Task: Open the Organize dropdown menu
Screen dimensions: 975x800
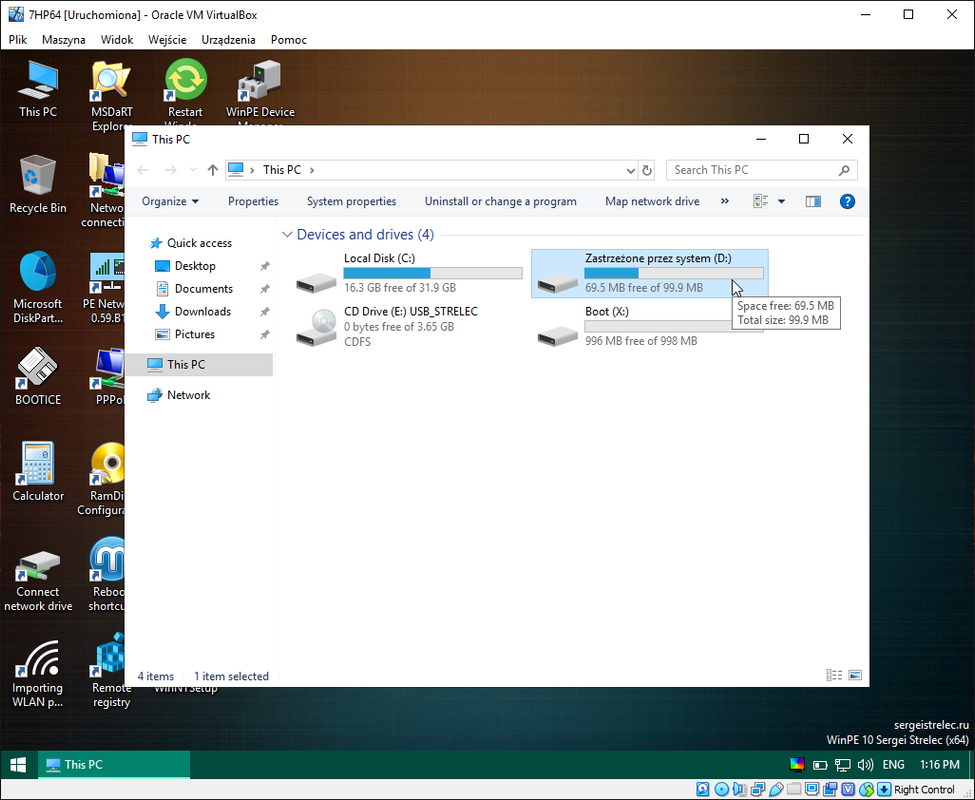Action: pyautogui.click(x=170, y=201)
